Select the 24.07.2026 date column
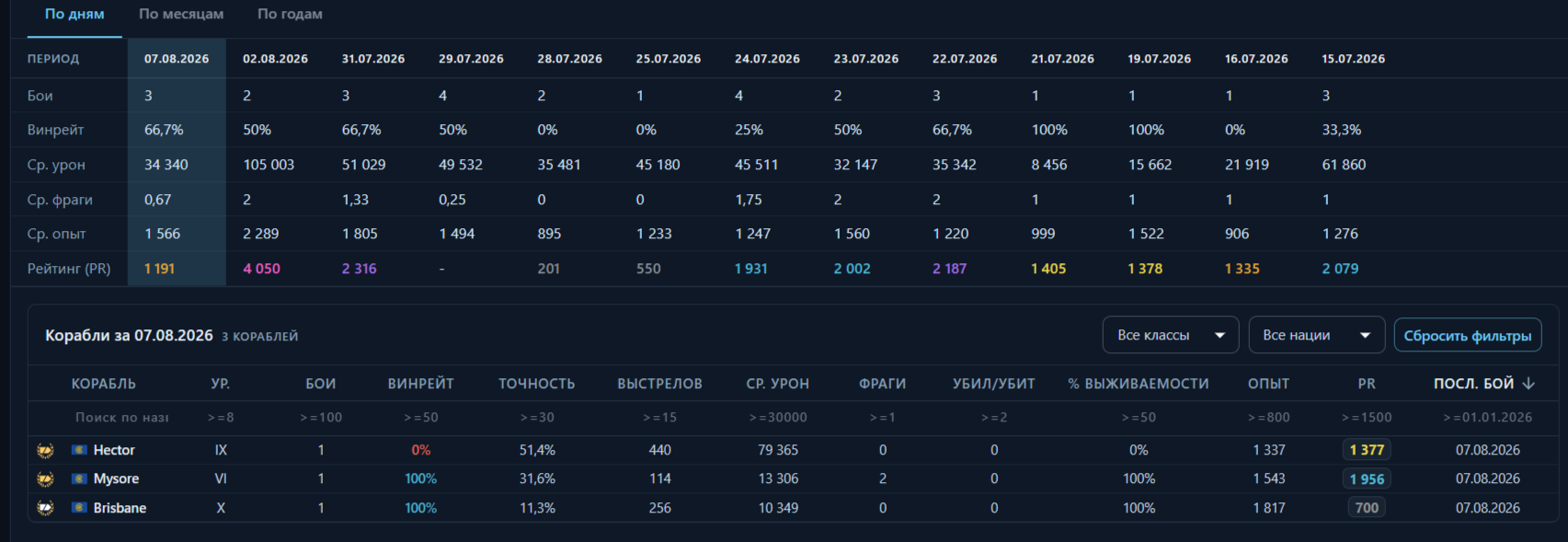This screenshot has height=542, width=1568. click(767, 58)
